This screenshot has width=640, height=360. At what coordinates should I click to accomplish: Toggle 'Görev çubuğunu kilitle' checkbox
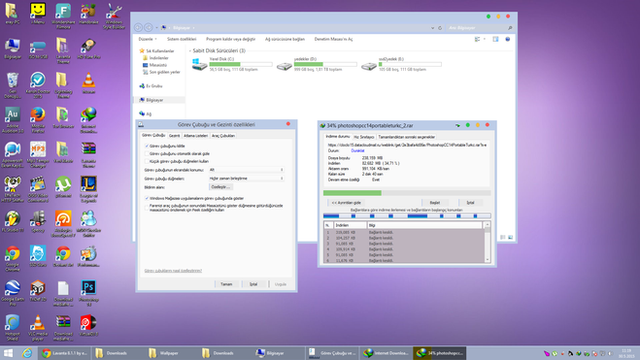coord(147,146)
